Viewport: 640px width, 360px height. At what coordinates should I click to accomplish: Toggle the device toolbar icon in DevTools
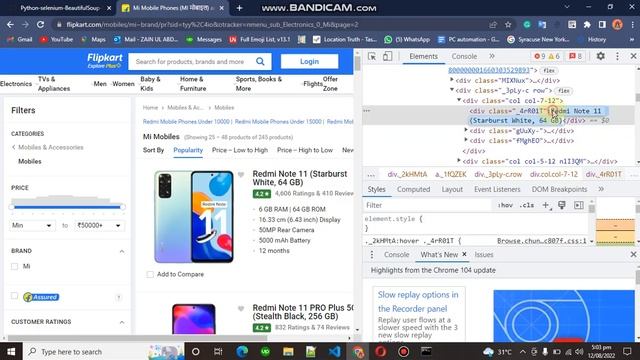(x=387, y=56)
